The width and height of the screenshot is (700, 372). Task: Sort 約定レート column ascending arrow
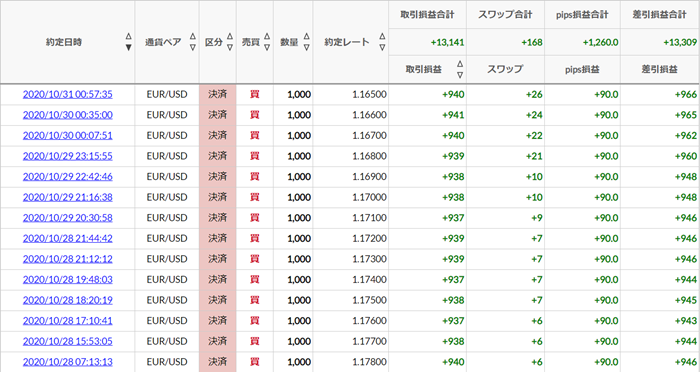[x=382, y=36]
